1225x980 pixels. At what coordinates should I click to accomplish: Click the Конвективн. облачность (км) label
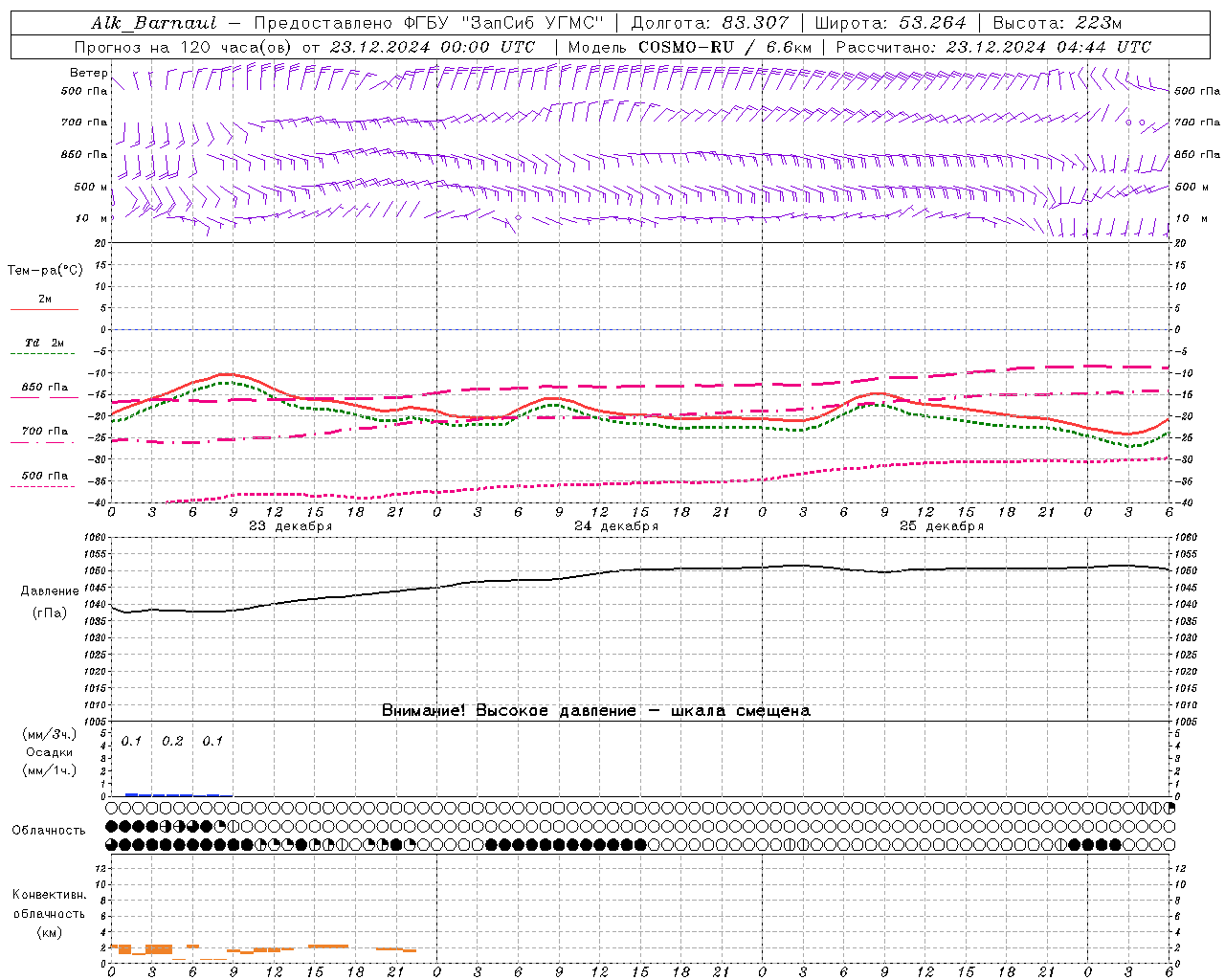(x=49, y=914)
